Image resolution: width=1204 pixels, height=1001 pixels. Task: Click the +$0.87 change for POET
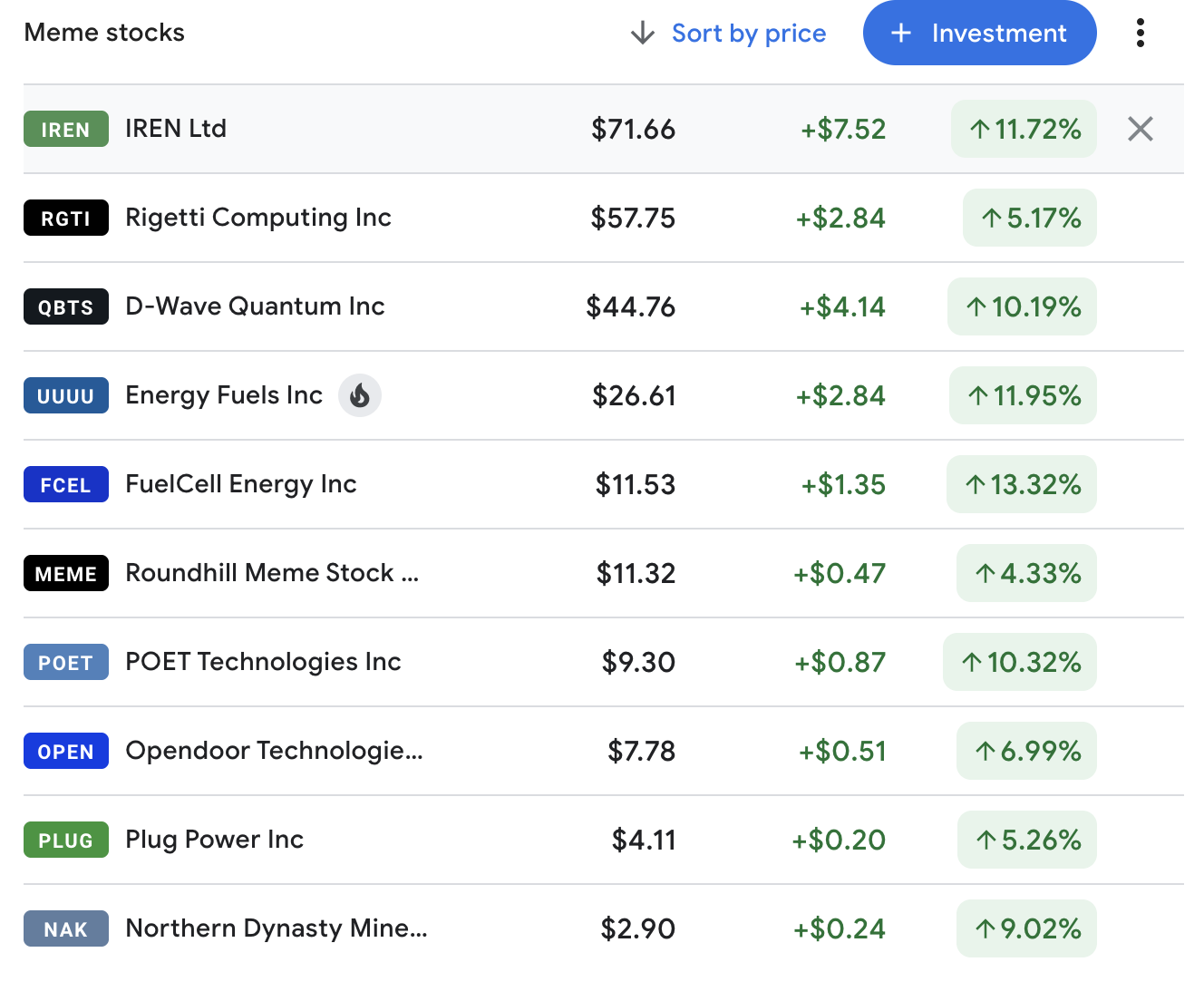840,662
